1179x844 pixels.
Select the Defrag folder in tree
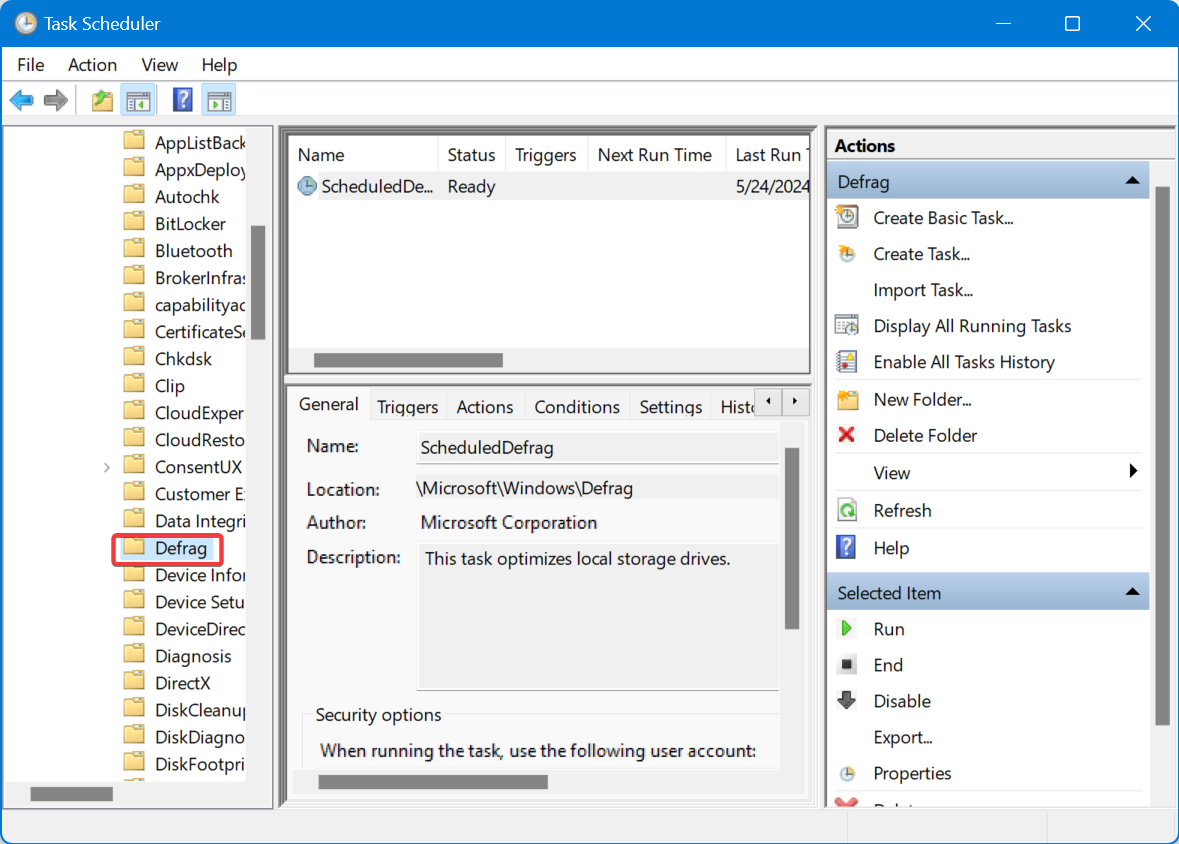pos(180,548)
